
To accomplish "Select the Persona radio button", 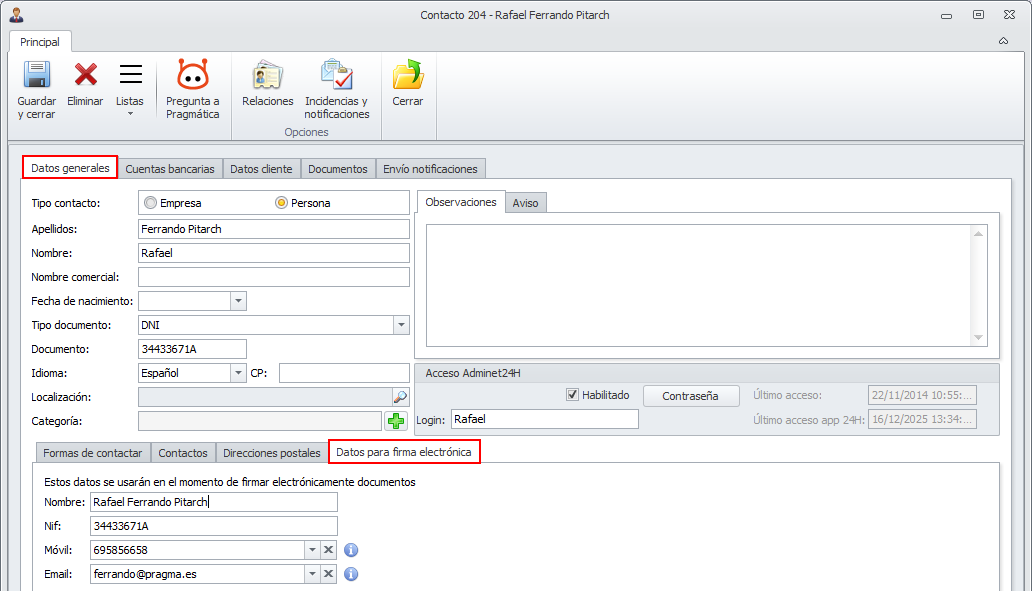I will click(281, 203).
